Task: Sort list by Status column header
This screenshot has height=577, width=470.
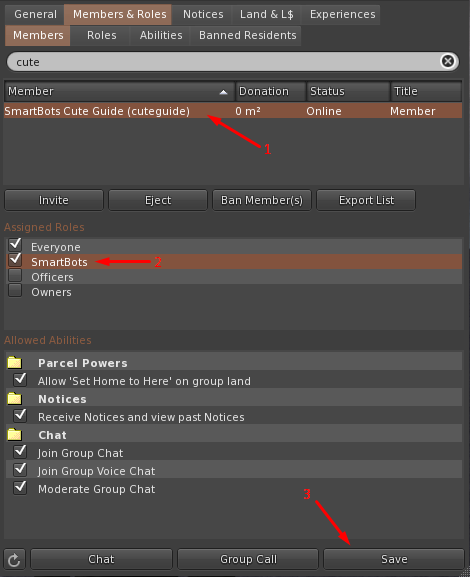Action: [348, 91]
